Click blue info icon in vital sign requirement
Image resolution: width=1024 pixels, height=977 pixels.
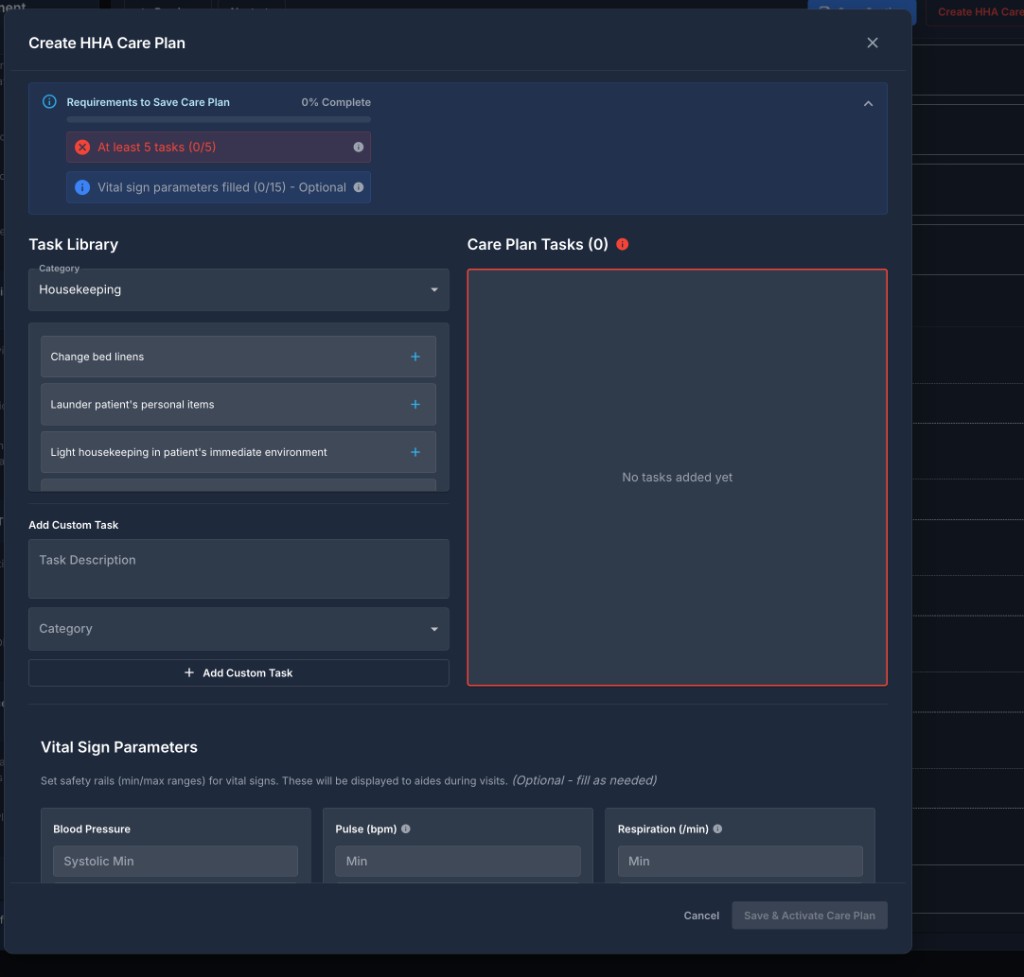point(82,187)
